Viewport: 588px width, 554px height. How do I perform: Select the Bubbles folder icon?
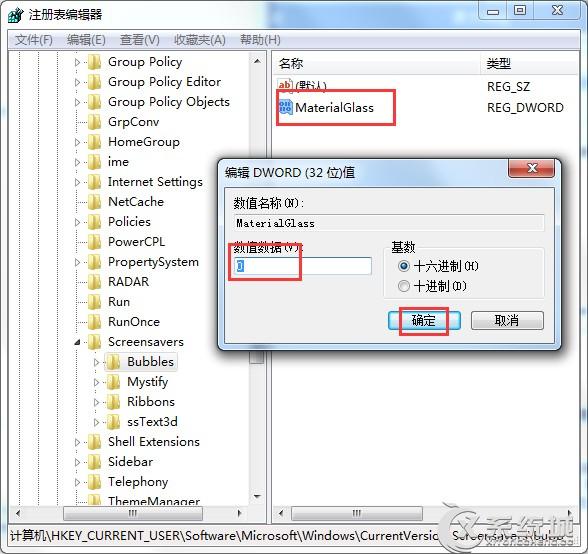pos(113,362)
